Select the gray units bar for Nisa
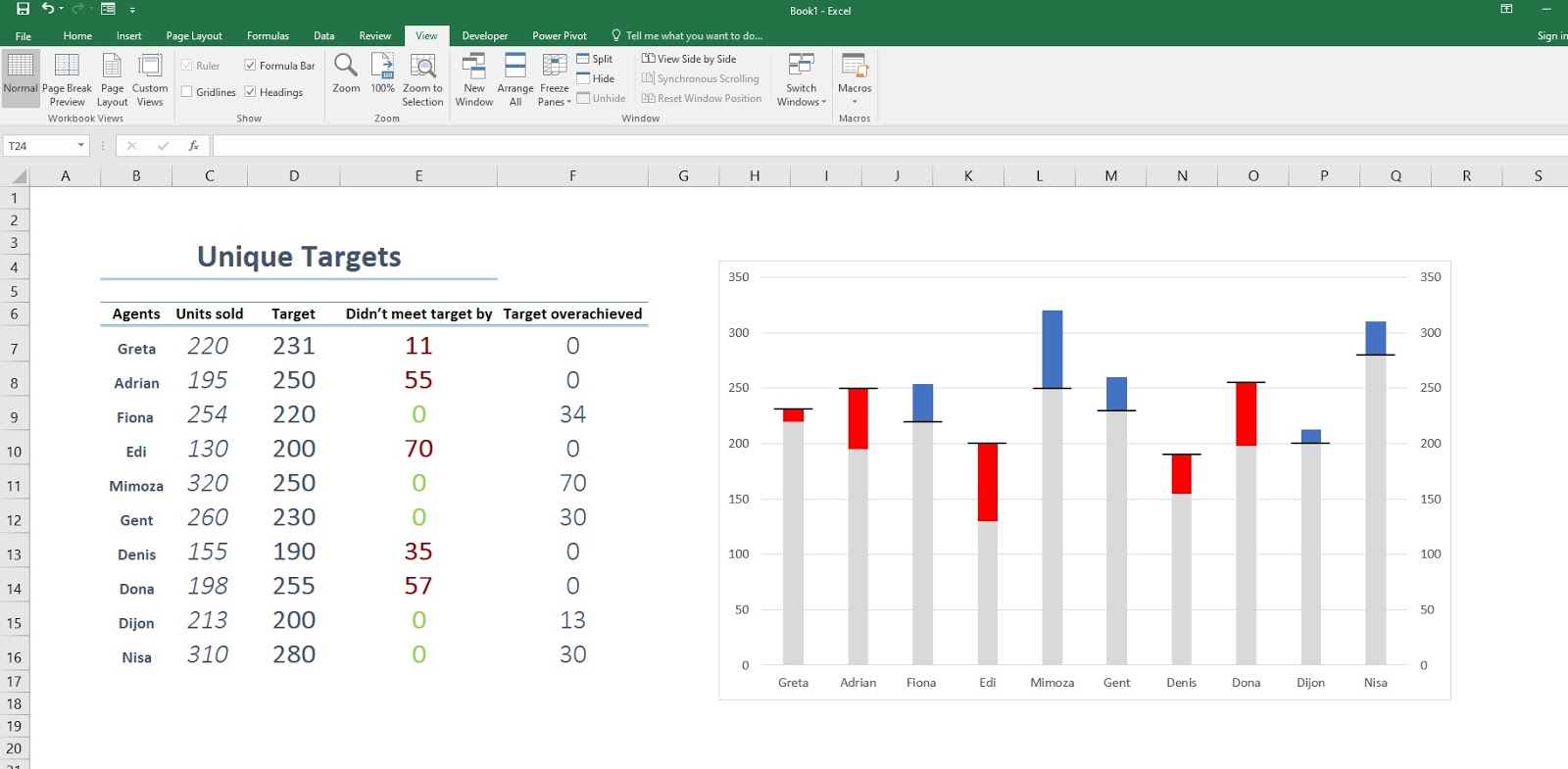This screenshot has width=1568, height=769. point(1375,509)
